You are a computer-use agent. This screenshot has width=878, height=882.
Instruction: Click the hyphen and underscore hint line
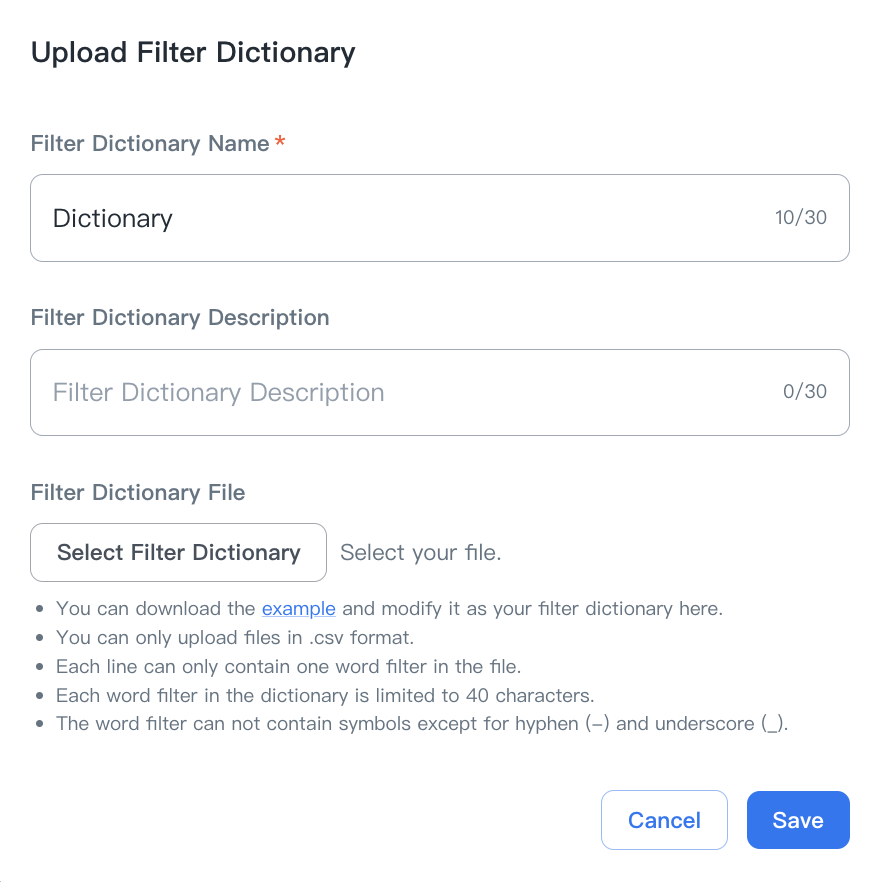[422, 724]
